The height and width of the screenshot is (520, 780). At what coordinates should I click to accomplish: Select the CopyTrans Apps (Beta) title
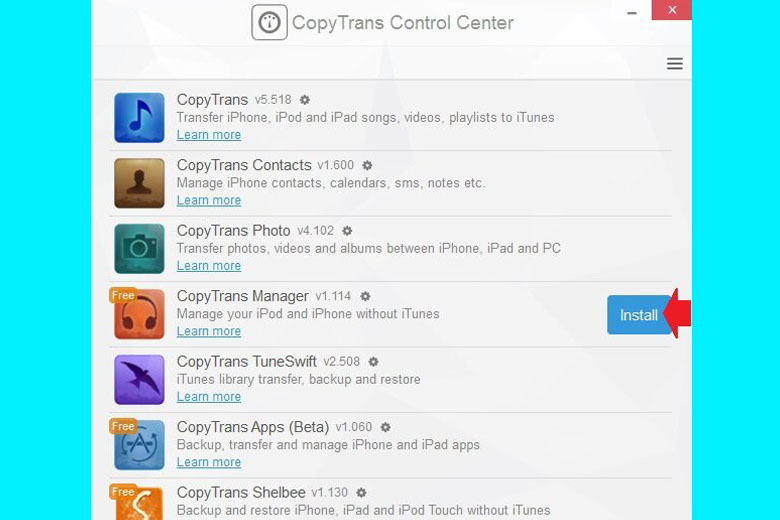click(x=253, y=427)
